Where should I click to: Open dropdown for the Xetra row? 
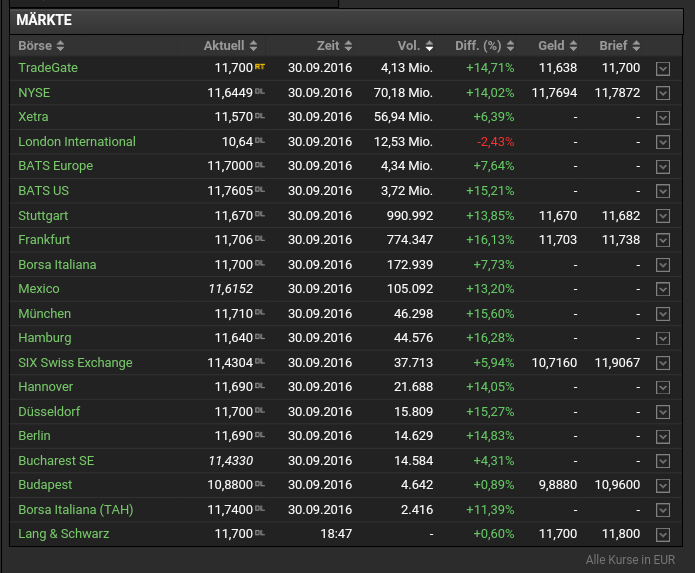pos(663,117)
